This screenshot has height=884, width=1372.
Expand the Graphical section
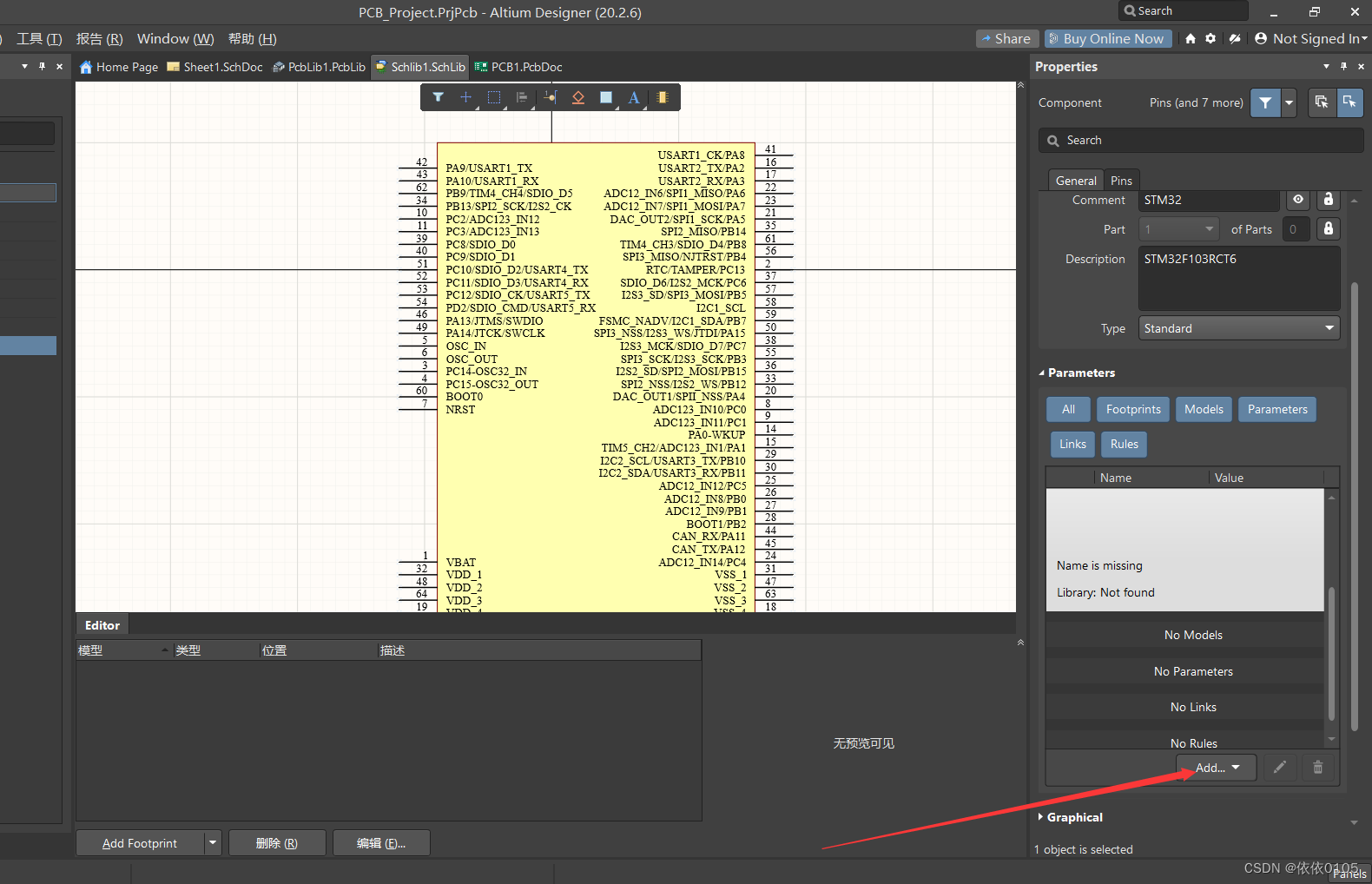pos(1041,816)
